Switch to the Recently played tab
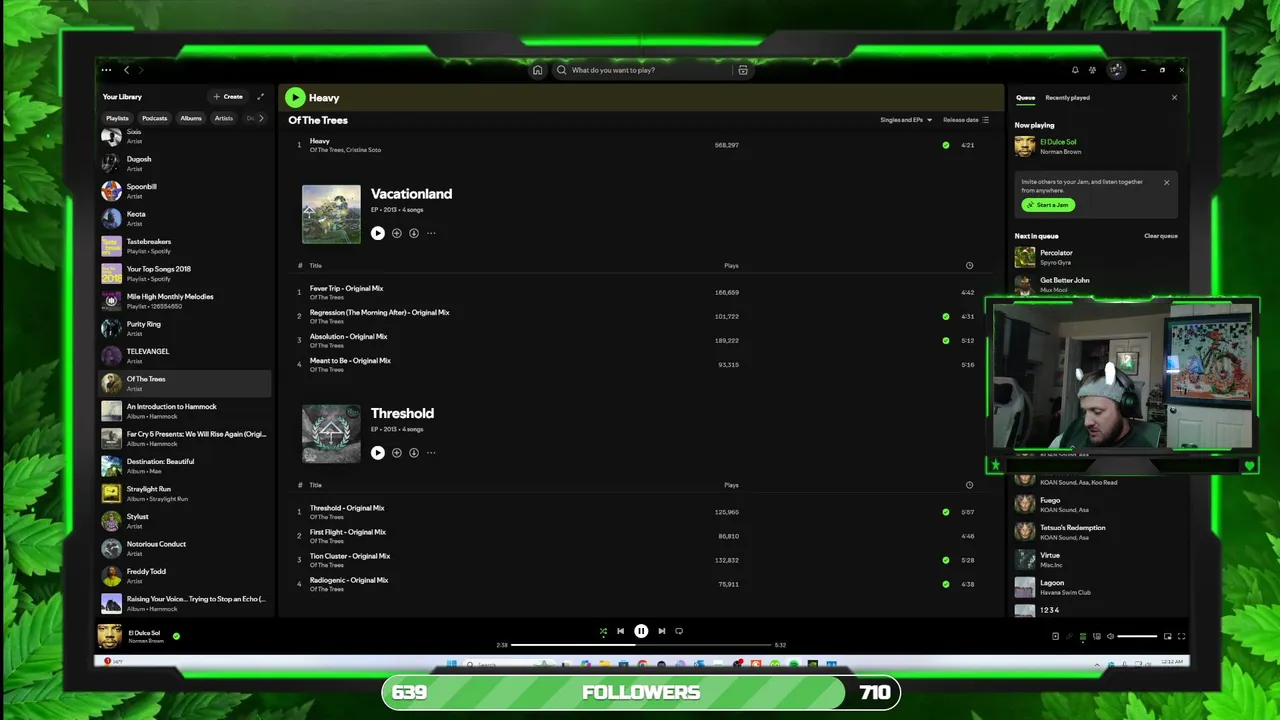This screenshot has width=1280, height=720. [1067, 98]
